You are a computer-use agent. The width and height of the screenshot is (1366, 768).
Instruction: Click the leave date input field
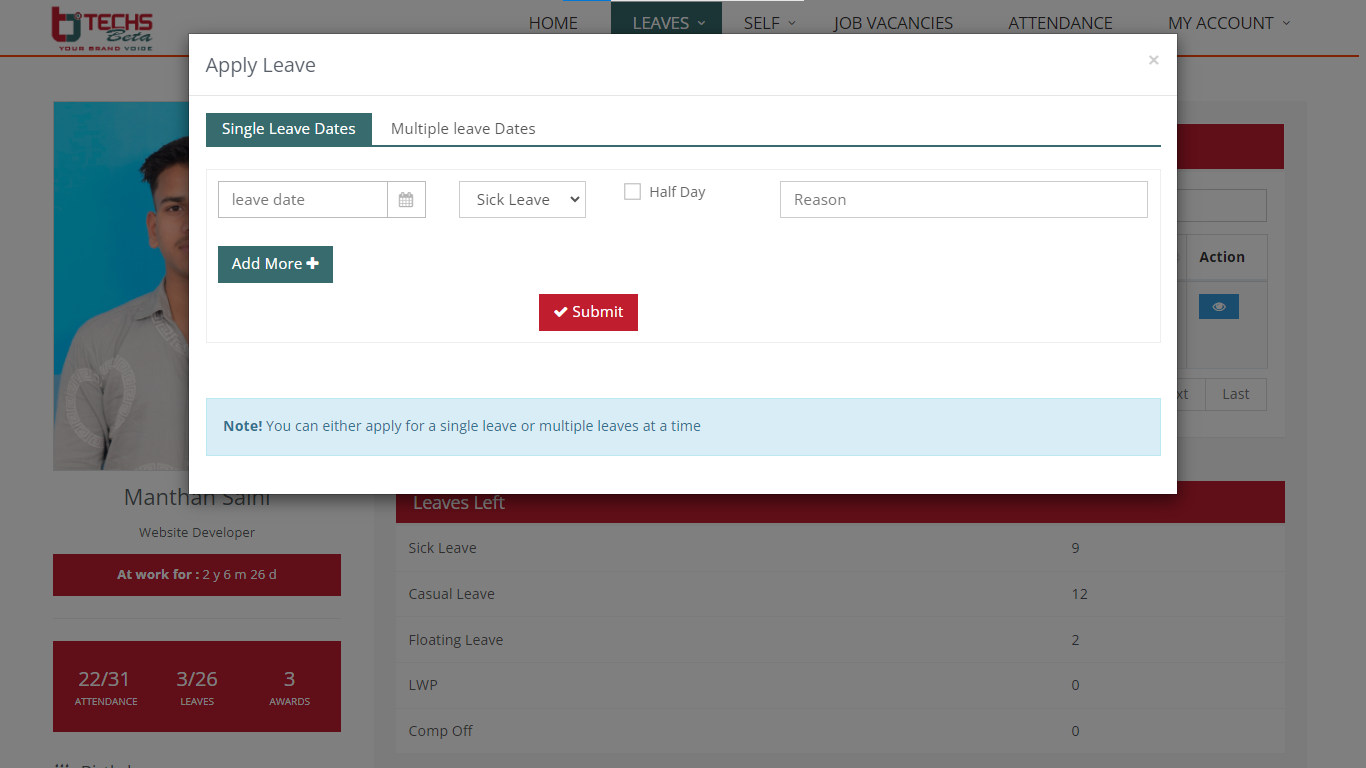[x=302, y=200]
